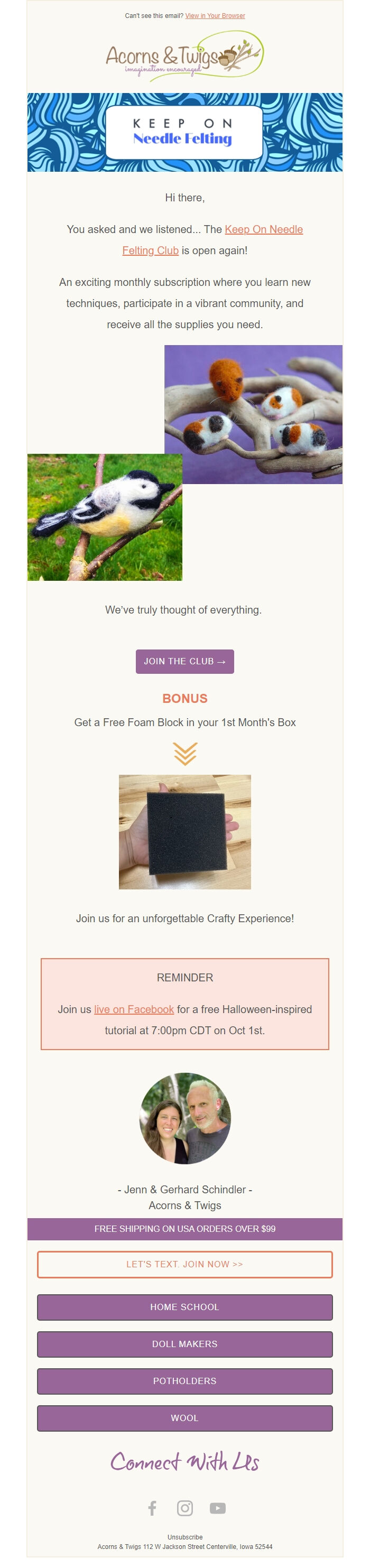
Task: Click the felted chickadee bird photo
Action: coord(106,516)
